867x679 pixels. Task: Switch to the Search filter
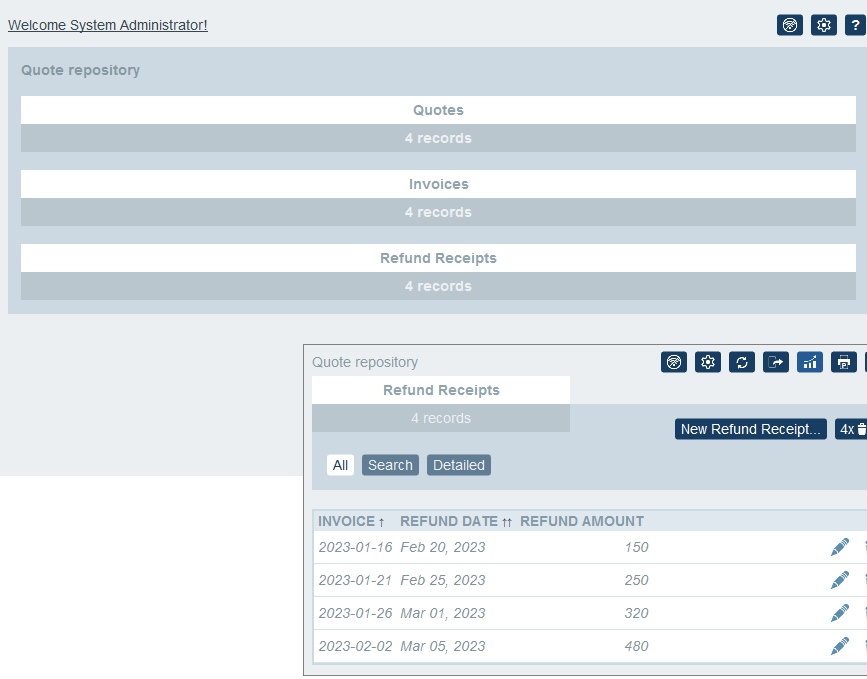point(390,465)
